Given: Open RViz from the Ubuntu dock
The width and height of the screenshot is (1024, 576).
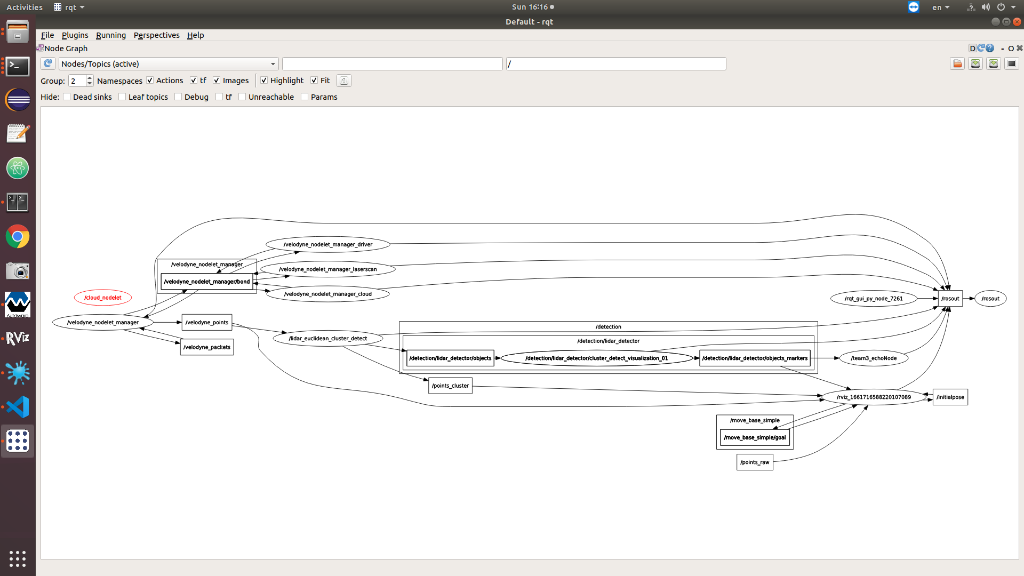Looking at the screenshot, I should tap(18, 338).
